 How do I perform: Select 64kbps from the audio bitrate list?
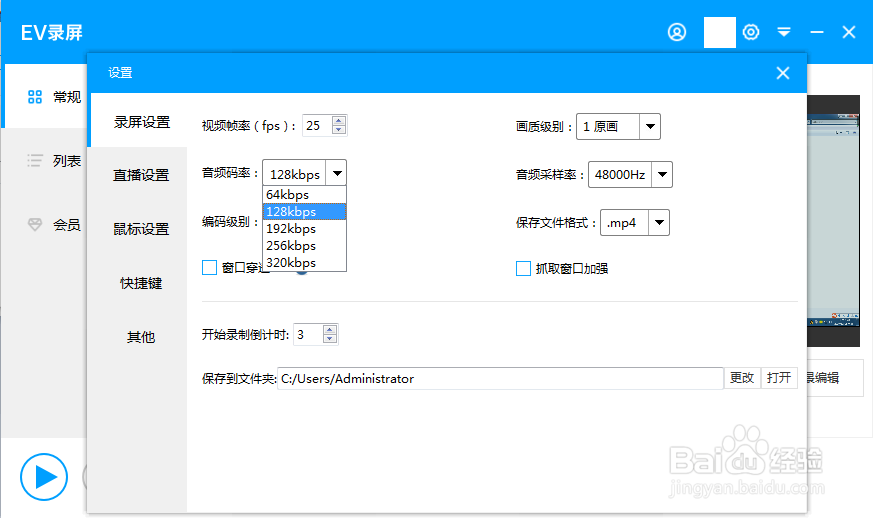point(304,194)
